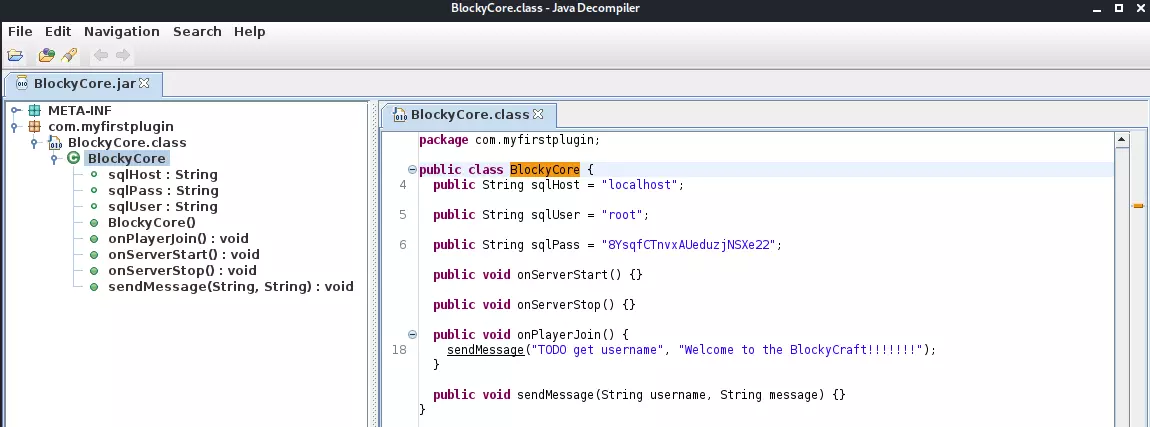
Task: Click the Open Type toolbar icon
Action: pyautogui.click(x=46, y=55)
